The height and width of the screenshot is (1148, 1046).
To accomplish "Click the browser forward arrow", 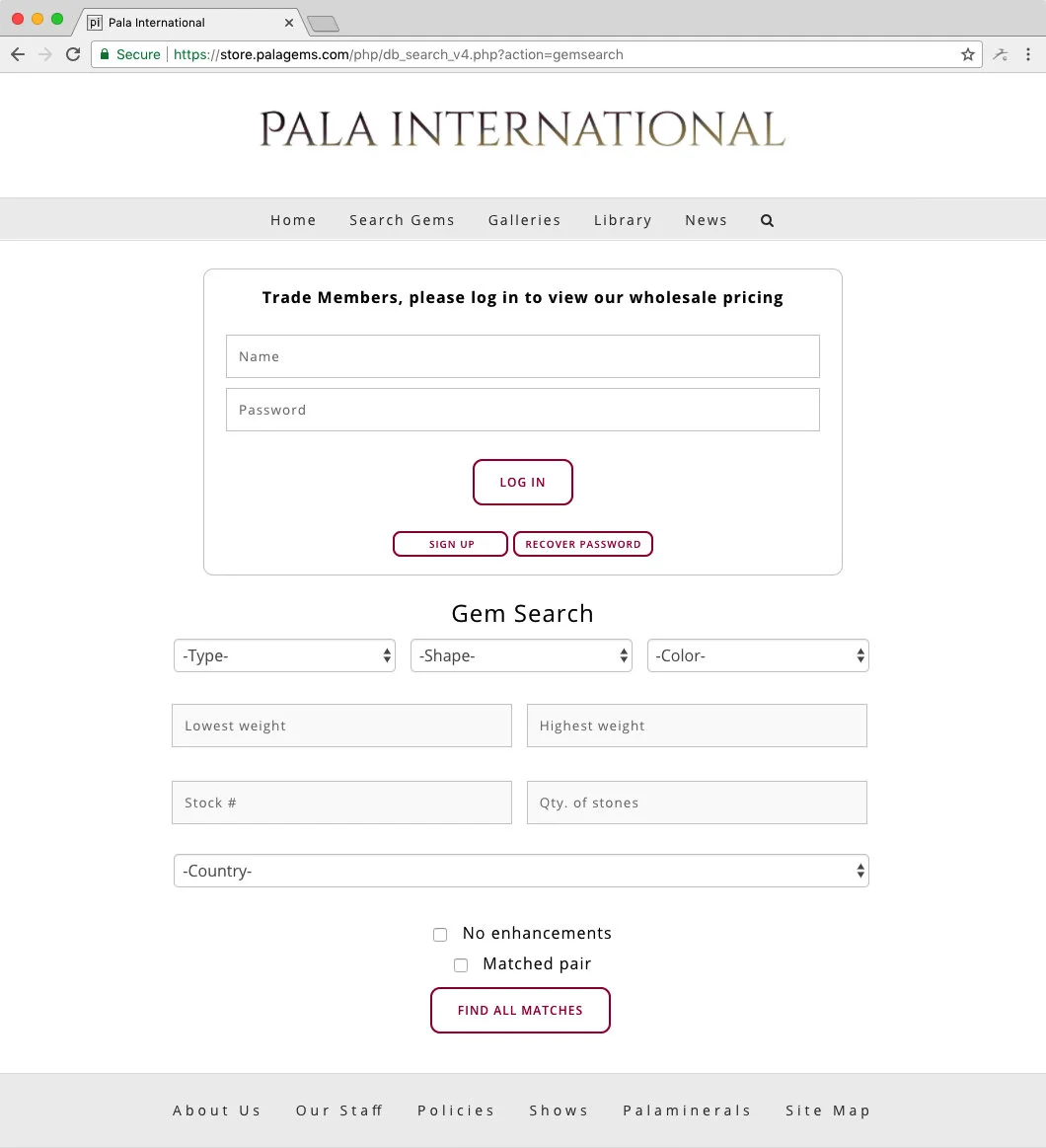I will pos(45,54).
